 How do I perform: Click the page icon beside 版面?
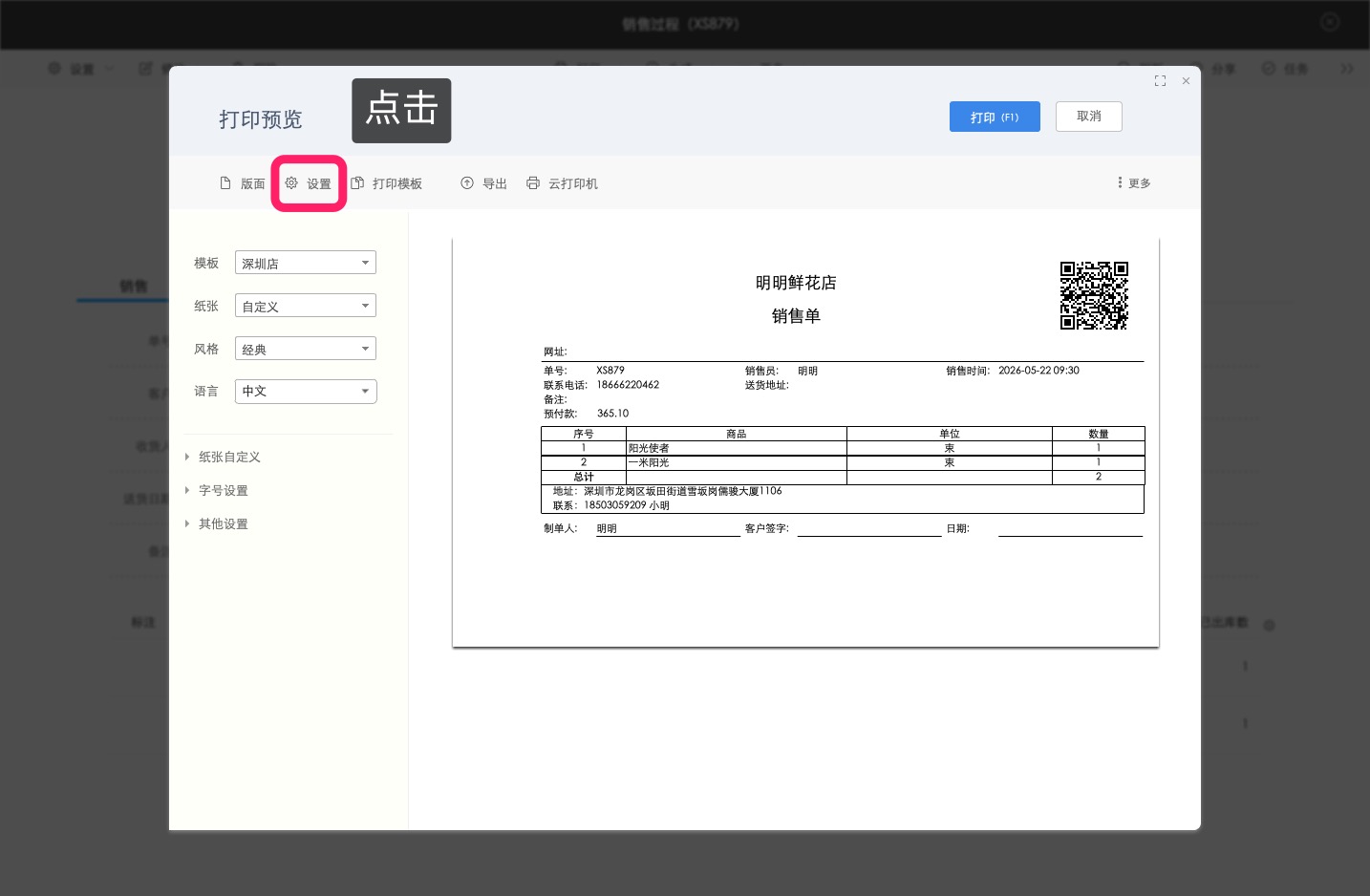point(225,182)
